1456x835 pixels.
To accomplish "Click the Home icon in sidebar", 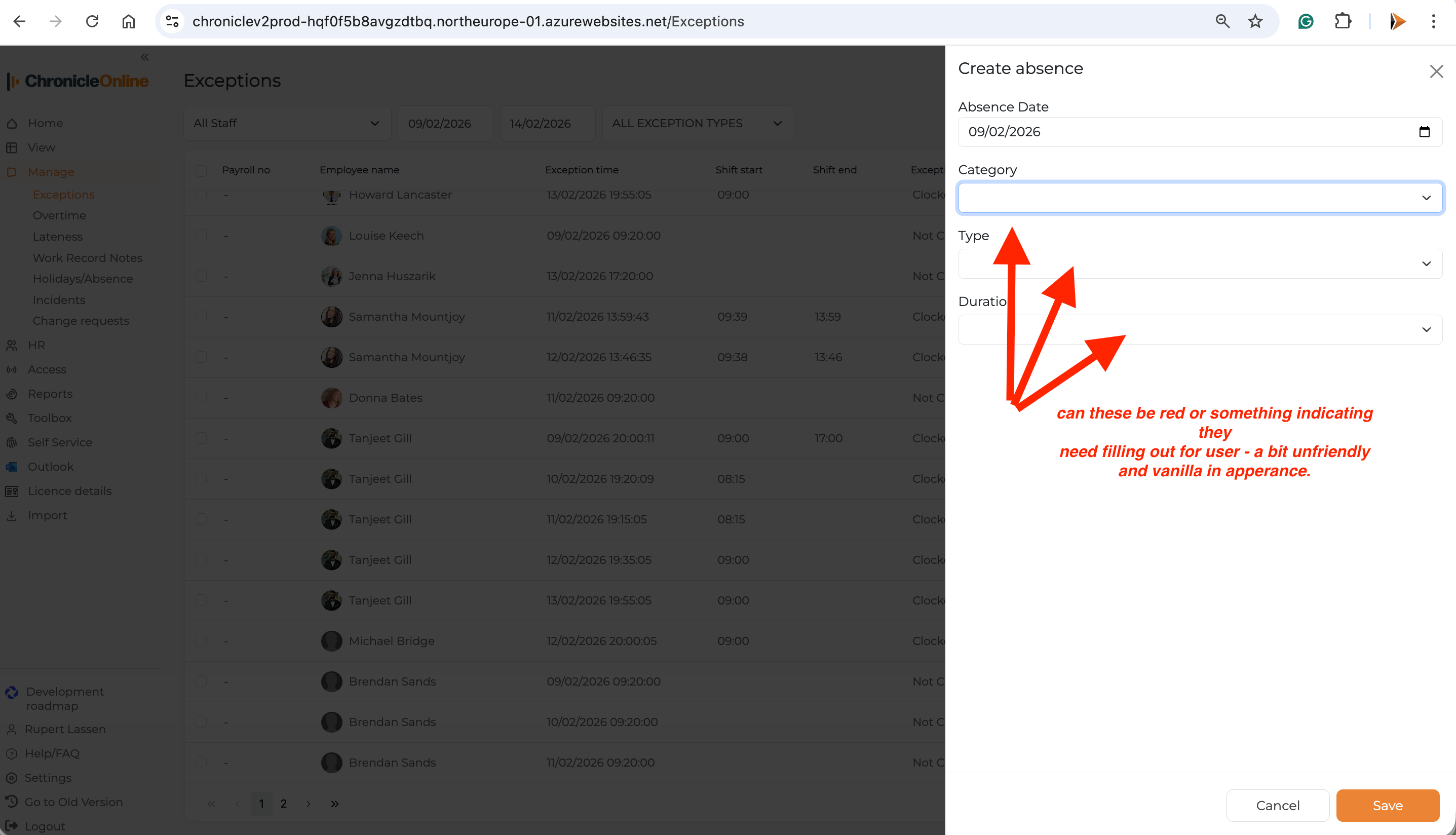I will 12,123.
